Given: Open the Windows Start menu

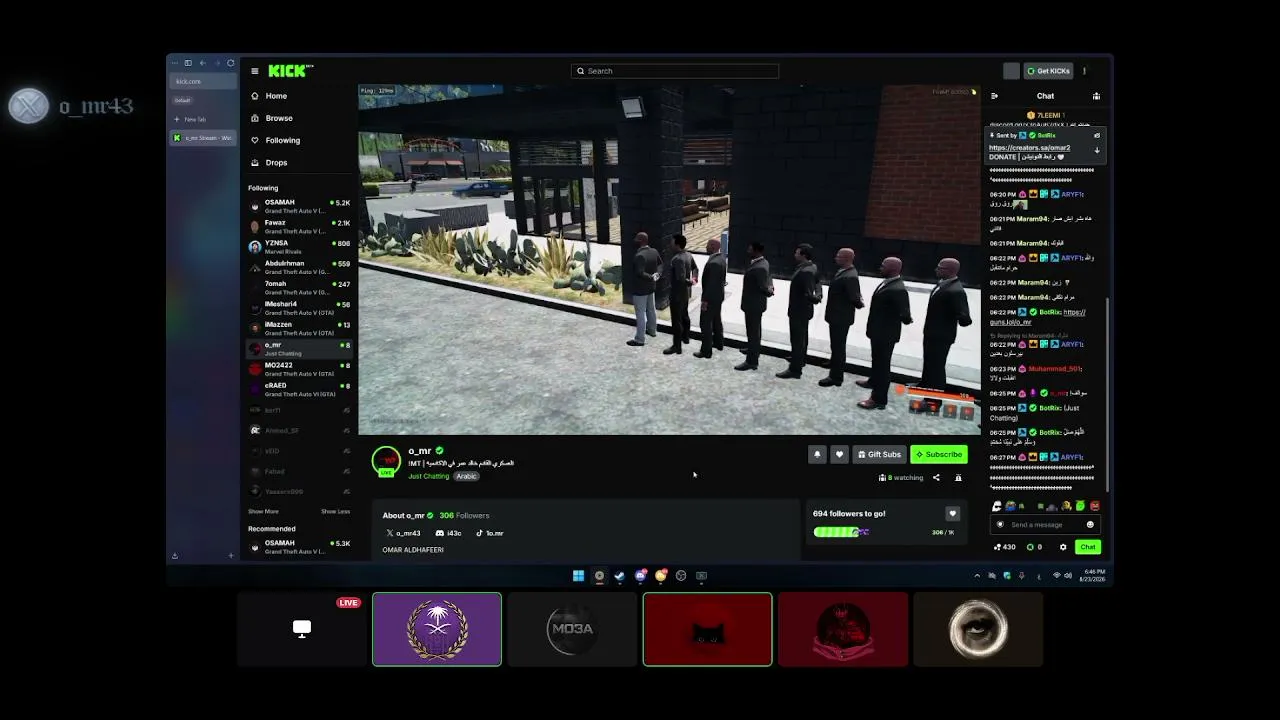Looking at the screenshot, I should click(x=578, y=575).
